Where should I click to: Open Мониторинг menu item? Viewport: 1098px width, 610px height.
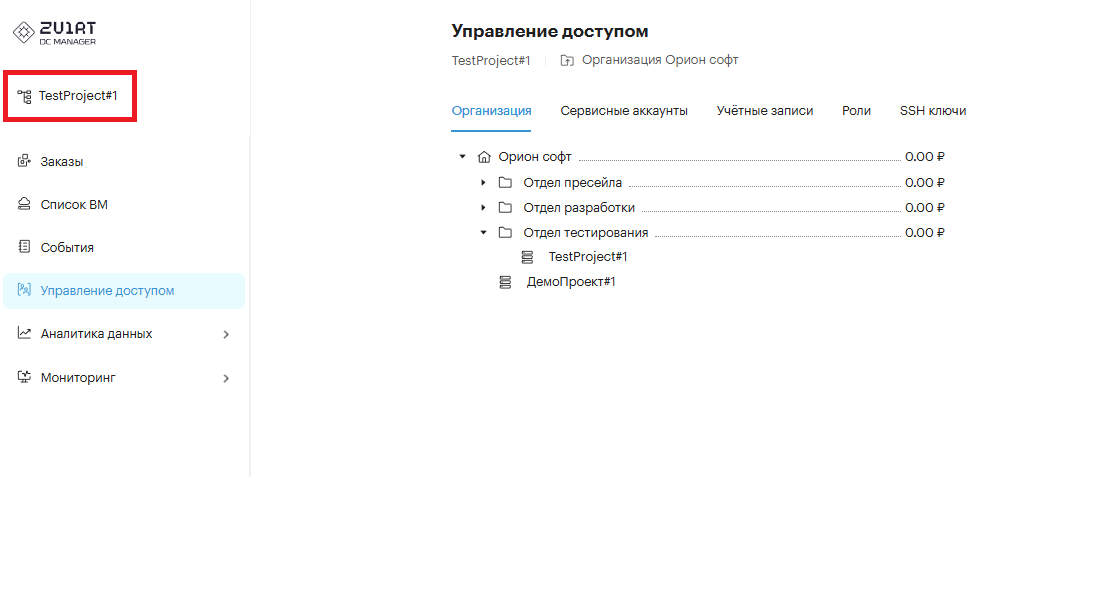click(x=78, y=378)
